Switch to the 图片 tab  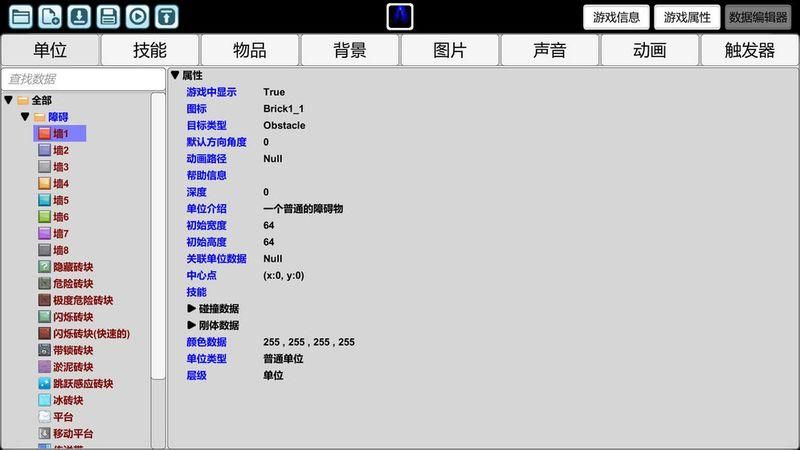(x=450, y=50)
